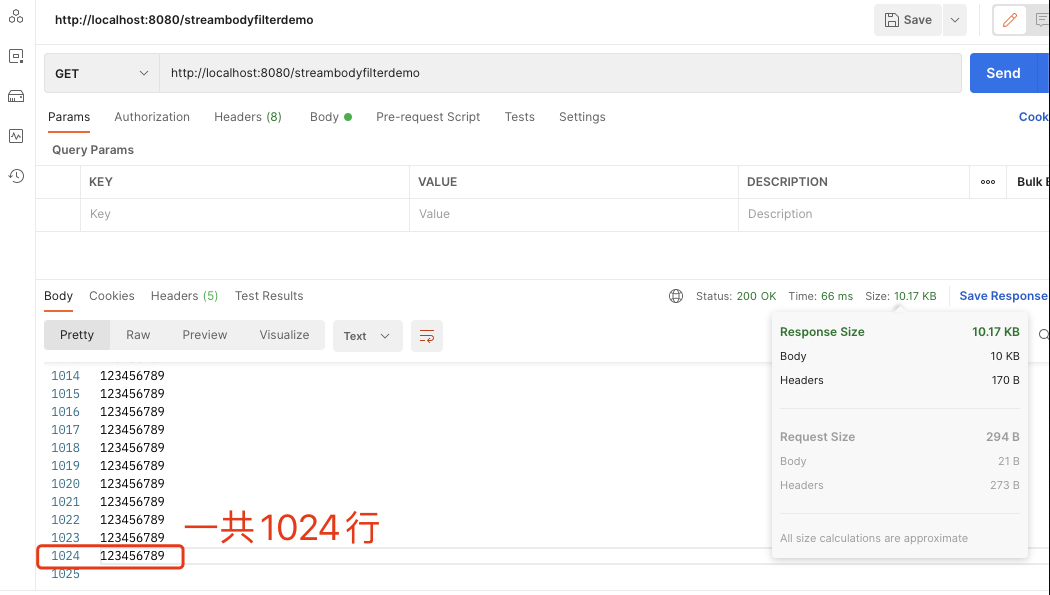Screen dimensions: 1050x595
Task: Click the Bulk Edit link
Action: 1033,182
